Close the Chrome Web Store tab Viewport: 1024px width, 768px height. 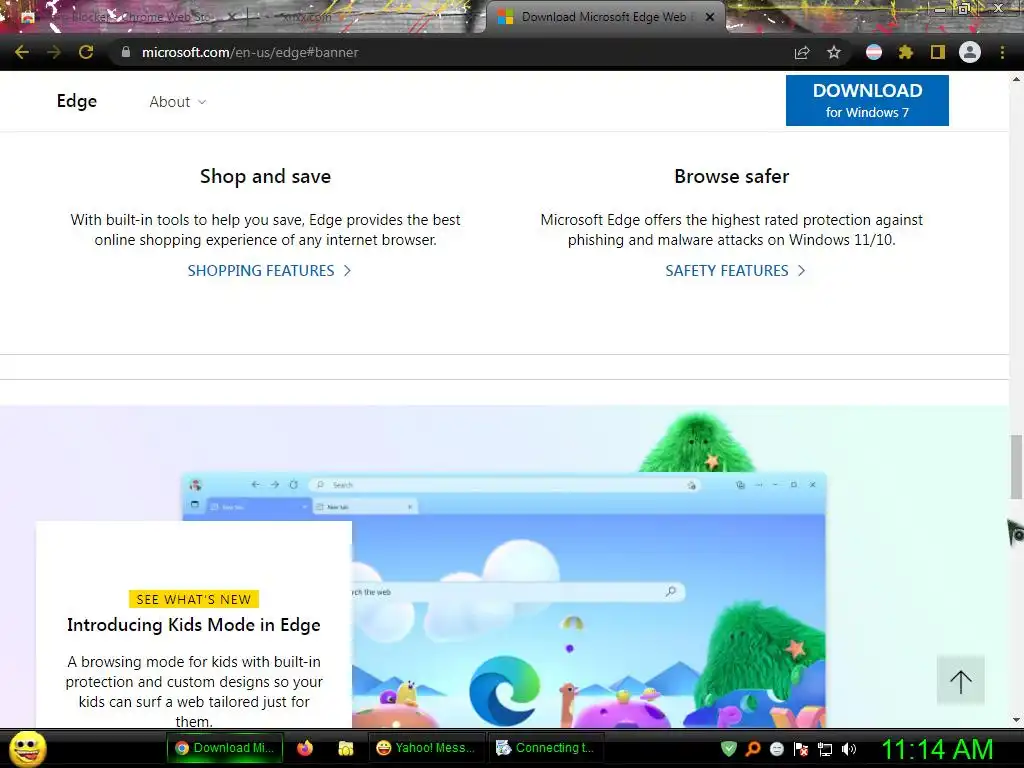click(231, 17)
